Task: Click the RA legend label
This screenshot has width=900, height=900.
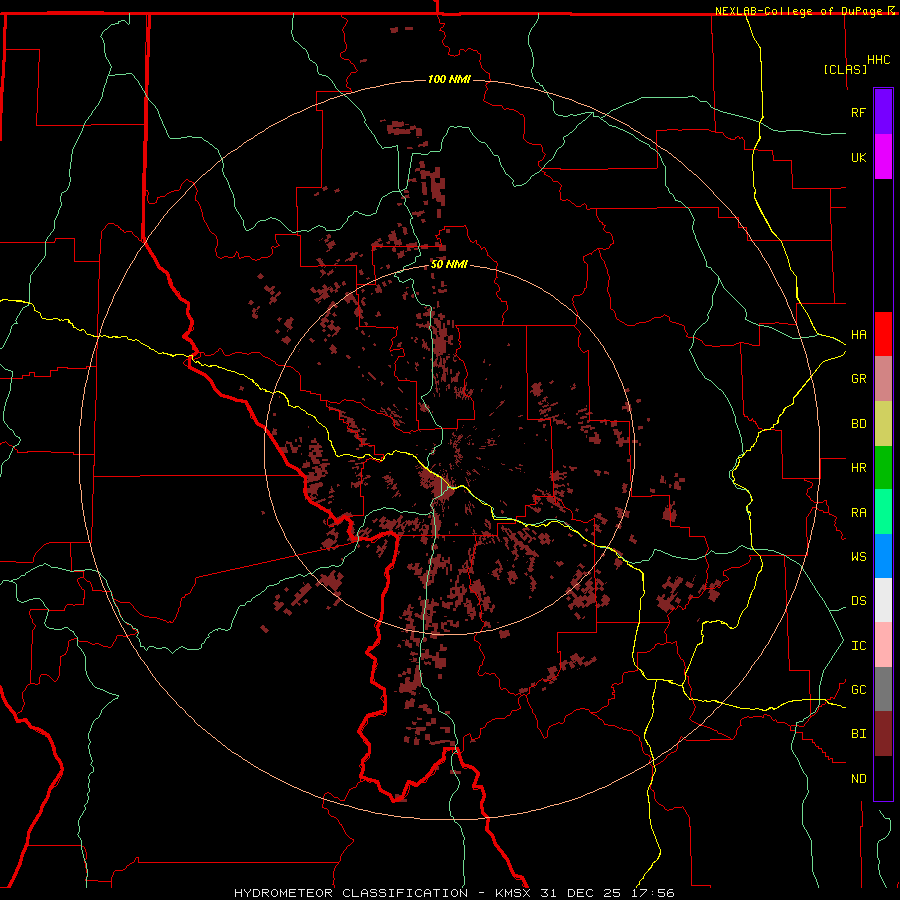Action: [x=858, y=513]
